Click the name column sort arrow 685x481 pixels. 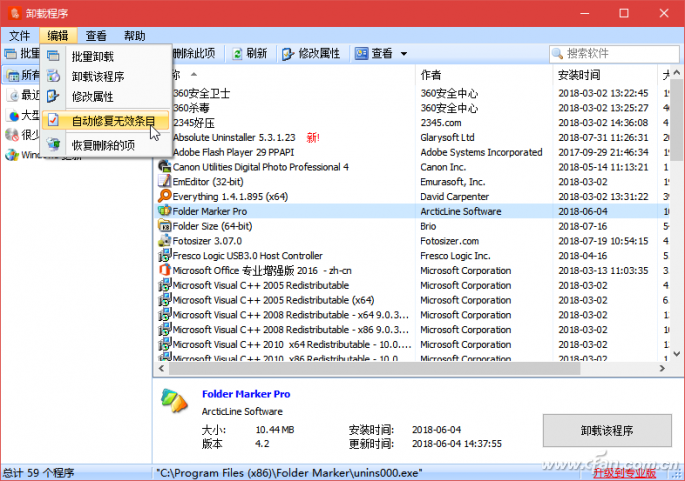click(x=194, y=75)
